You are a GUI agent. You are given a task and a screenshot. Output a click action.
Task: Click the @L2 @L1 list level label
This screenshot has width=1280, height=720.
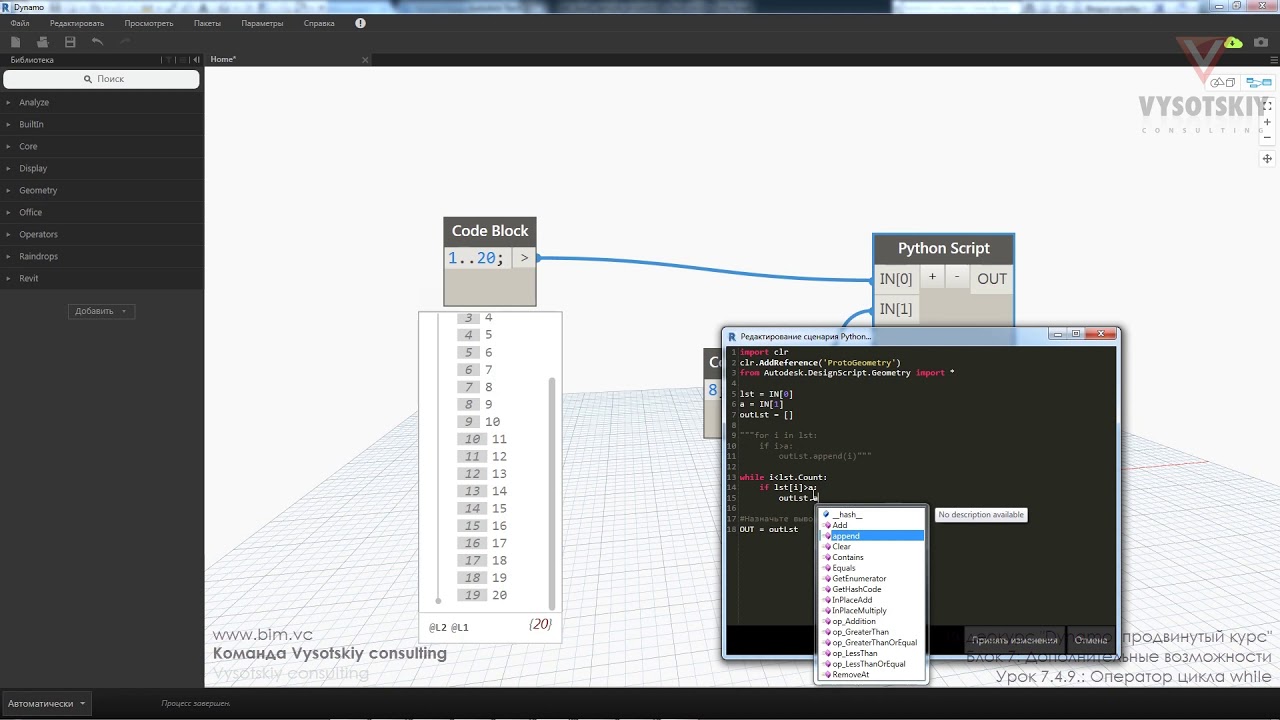tap(449, 628)
